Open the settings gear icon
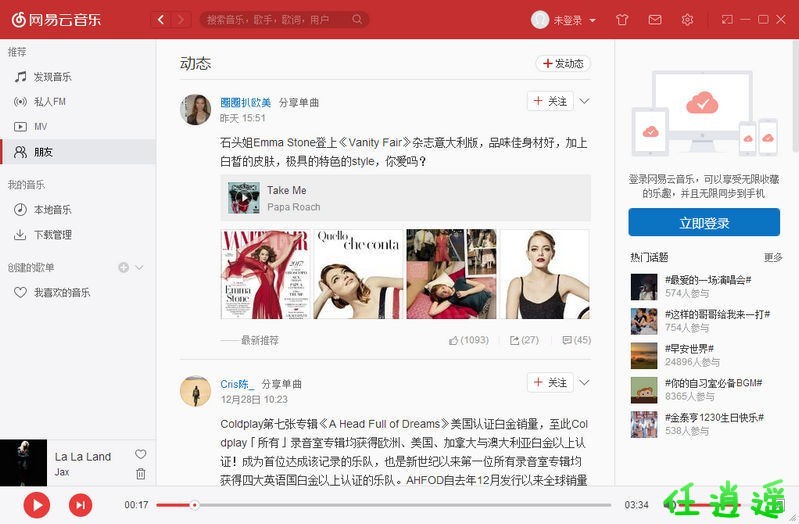 [687, 20]
